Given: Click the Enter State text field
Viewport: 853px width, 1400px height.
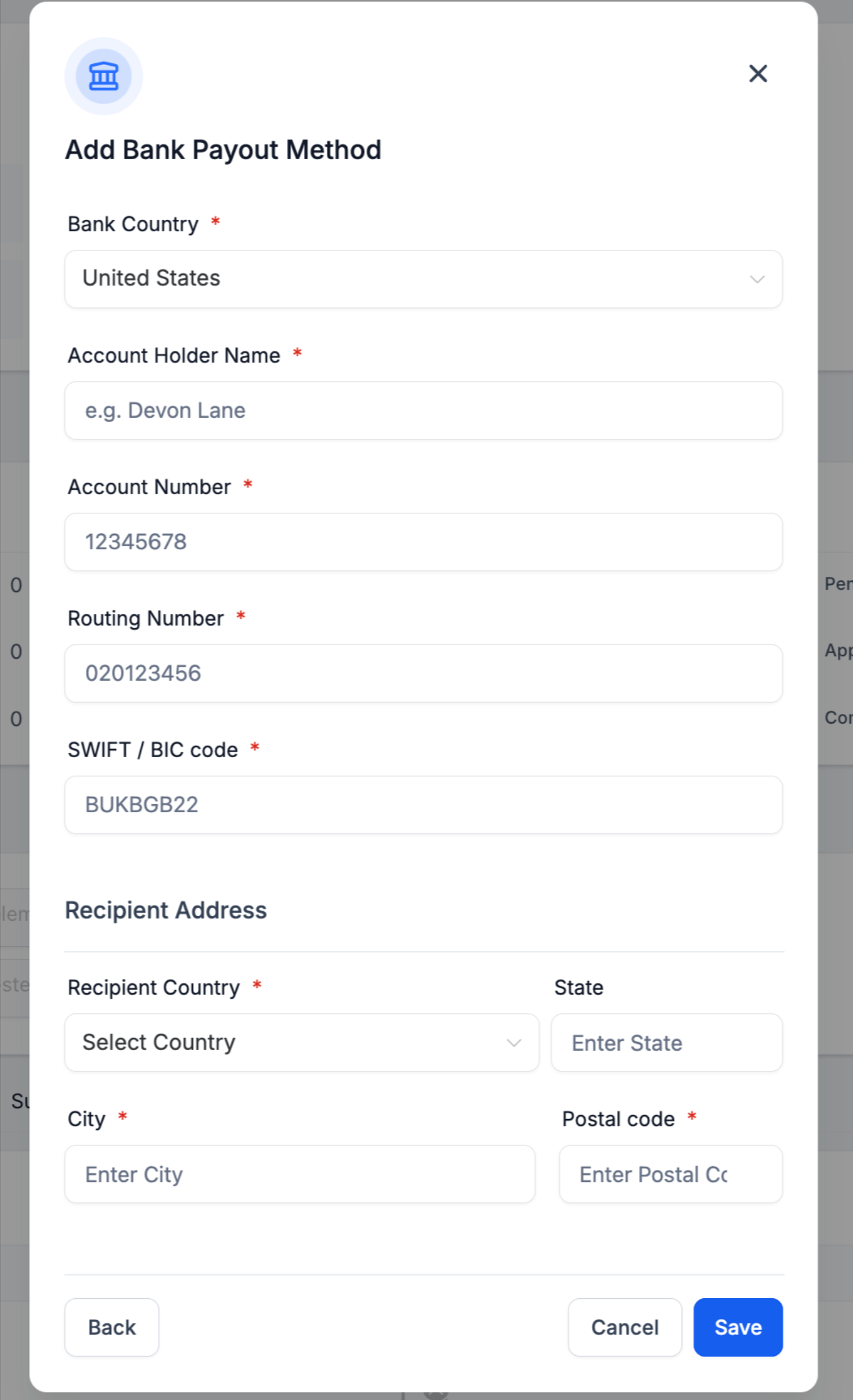Looking at the screenshot, I should click(x=667, y=1042).
